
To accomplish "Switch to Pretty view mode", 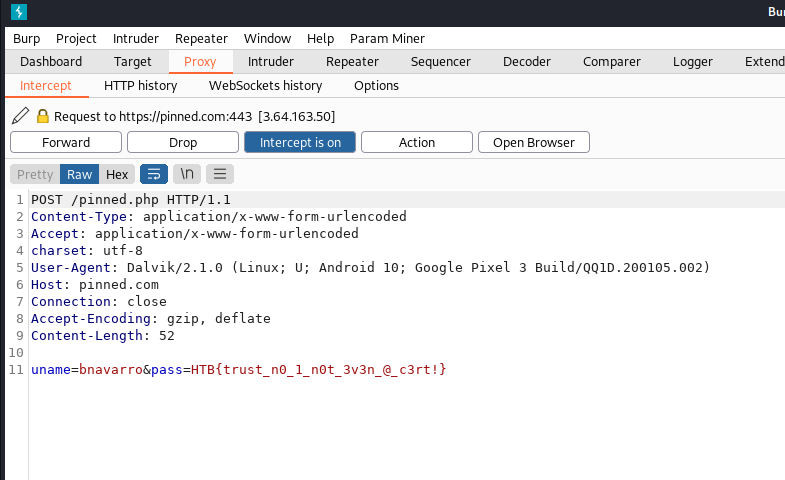I will click(35, 174).
